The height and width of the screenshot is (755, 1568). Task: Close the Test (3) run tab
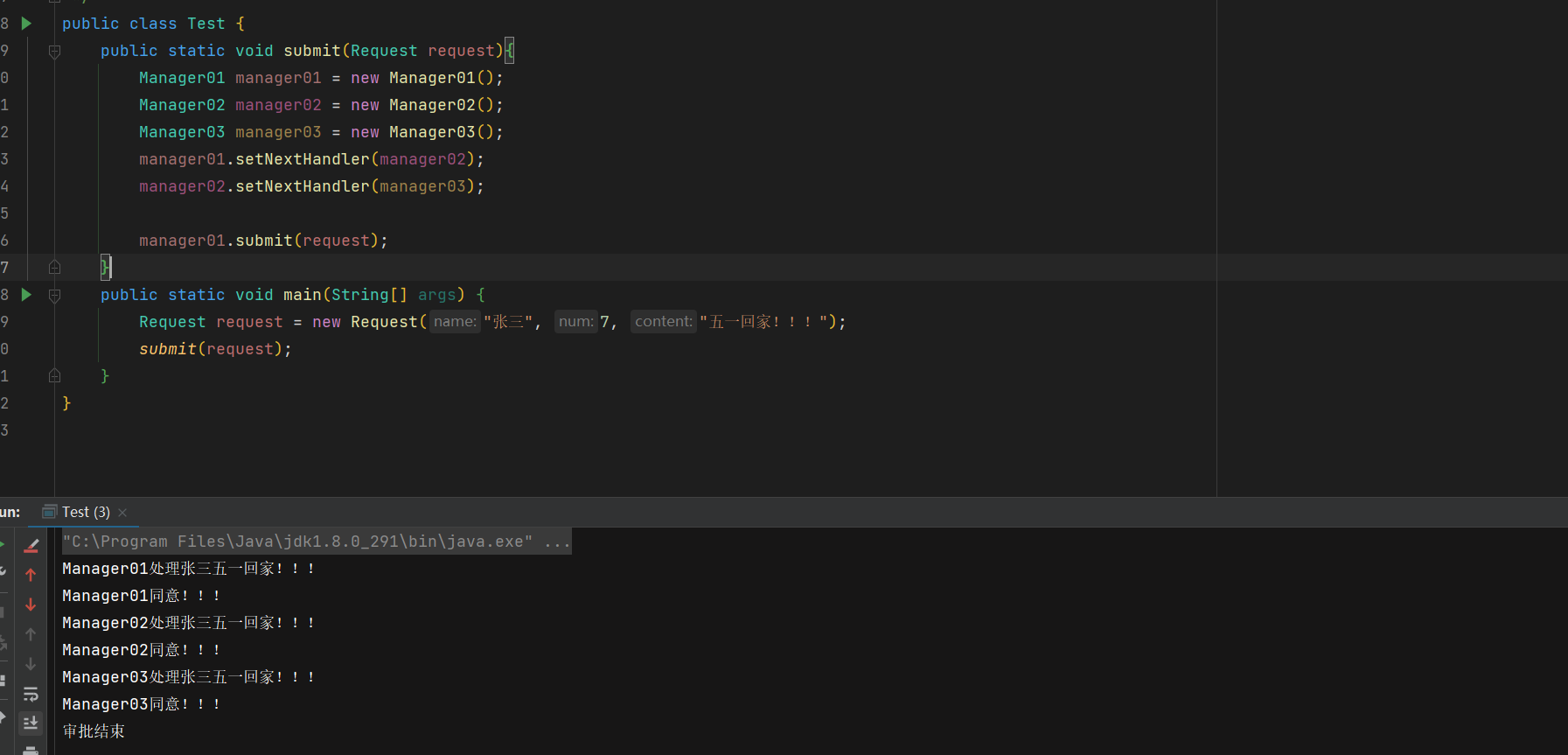pyautogui.click(x=122, y=513)
